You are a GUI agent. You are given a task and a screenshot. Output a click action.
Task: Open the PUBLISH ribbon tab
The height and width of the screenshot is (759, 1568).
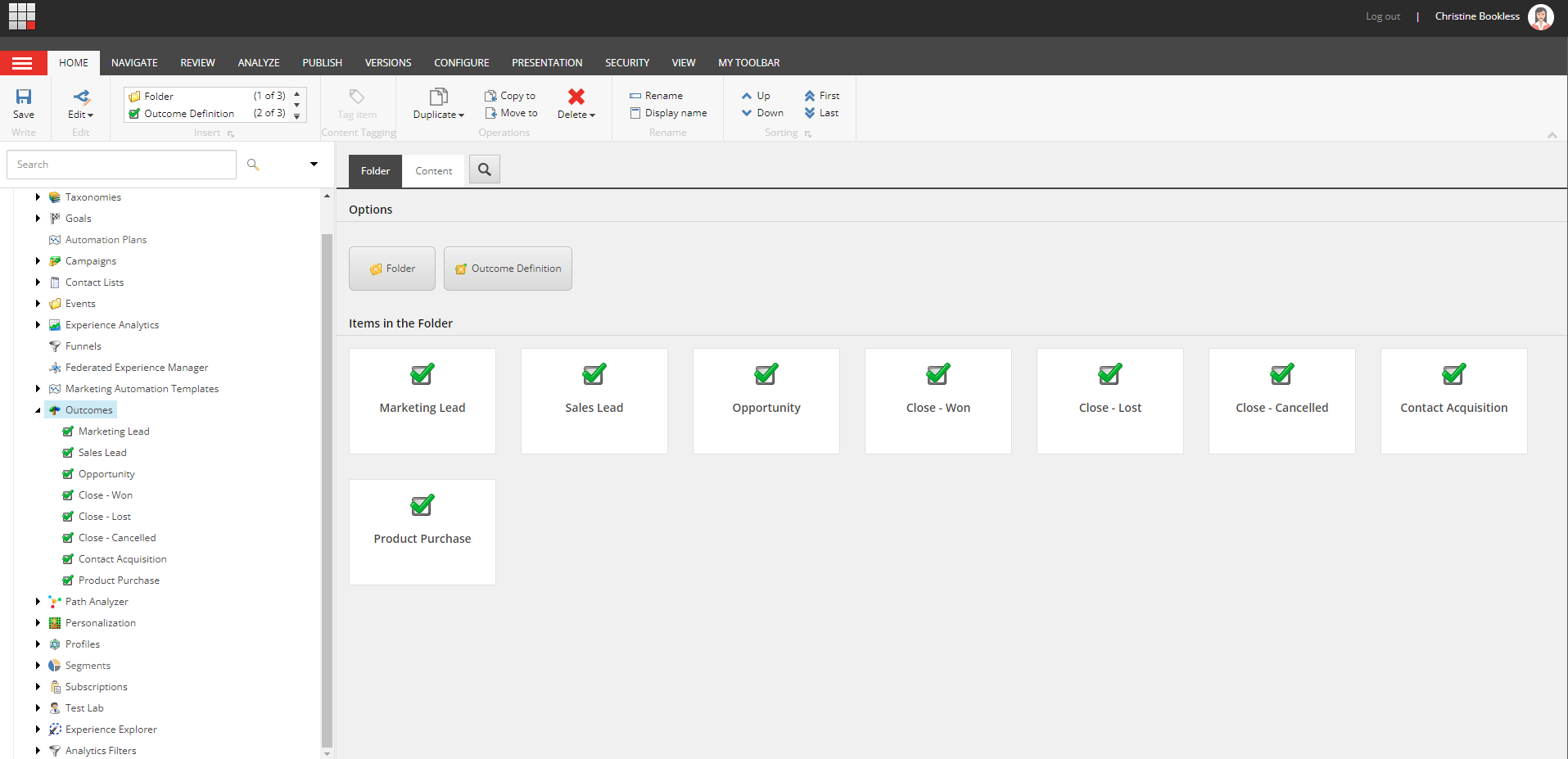coord(322,63)
